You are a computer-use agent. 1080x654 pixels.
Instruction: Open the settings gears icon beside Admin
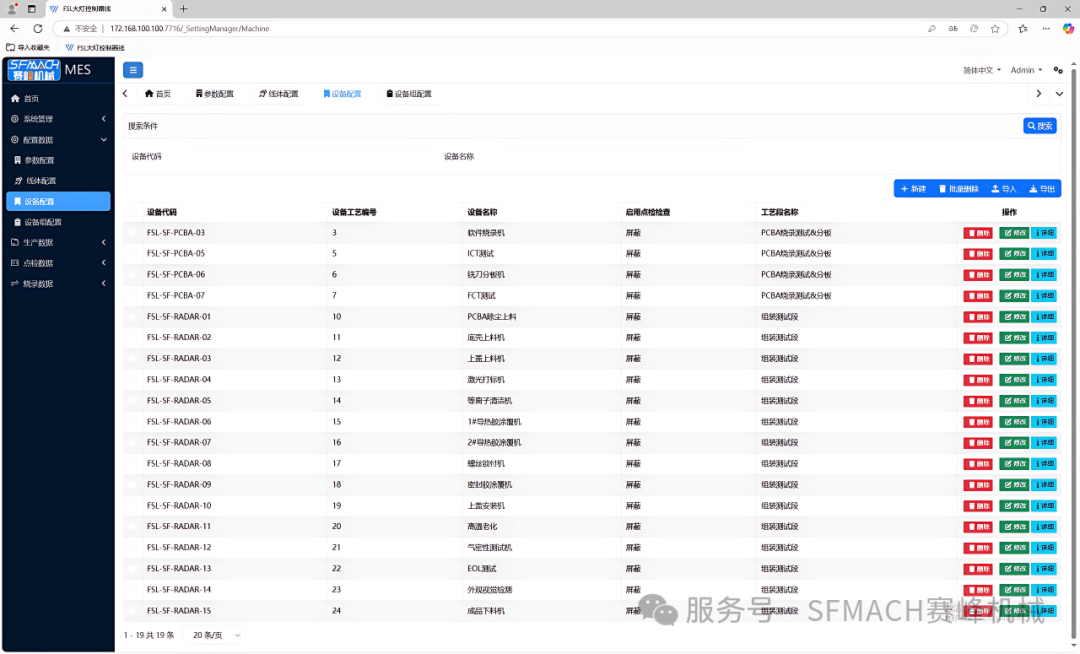(1058, 70)
